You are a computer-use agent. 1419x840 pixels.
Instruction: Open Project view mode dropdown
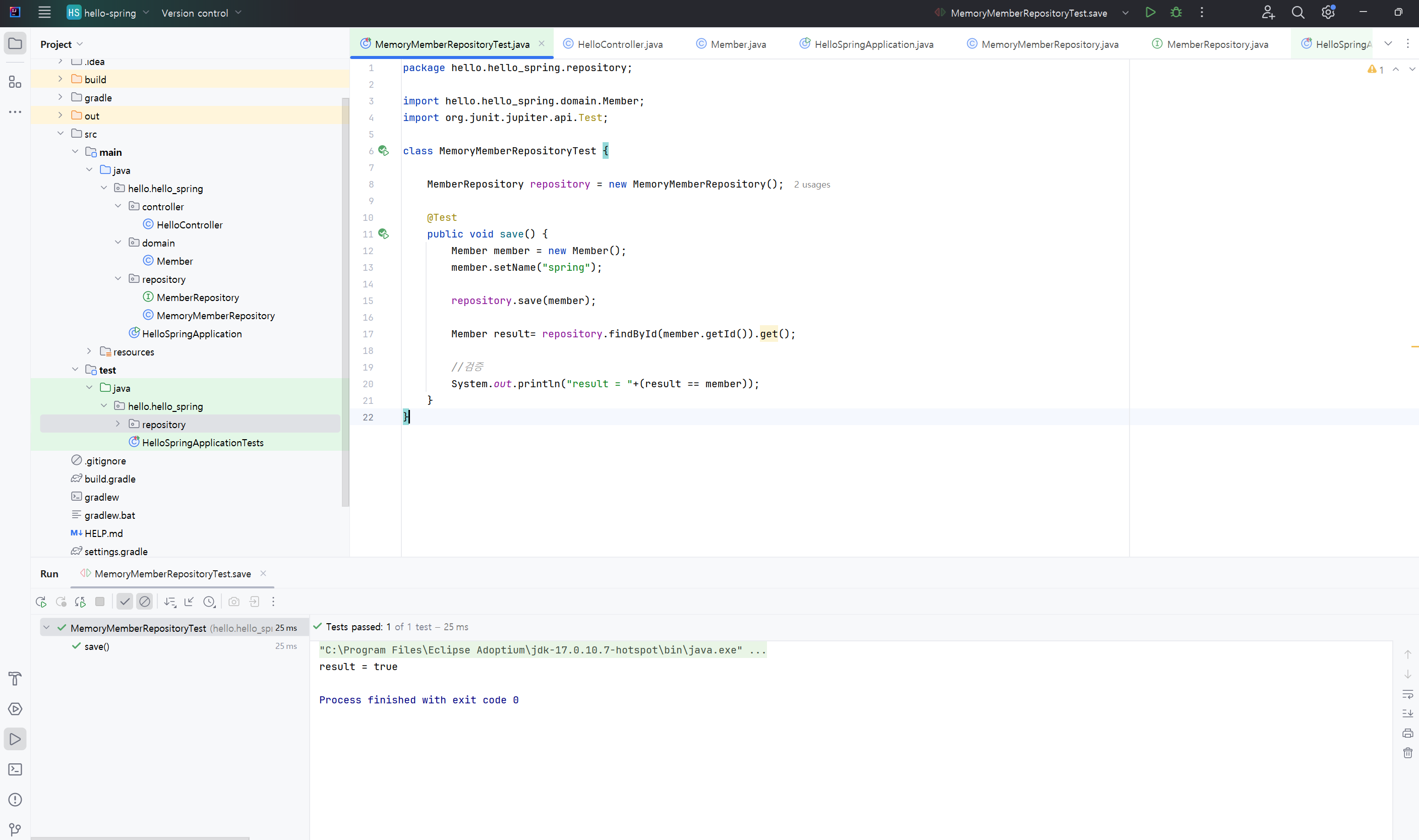(62, 44)
